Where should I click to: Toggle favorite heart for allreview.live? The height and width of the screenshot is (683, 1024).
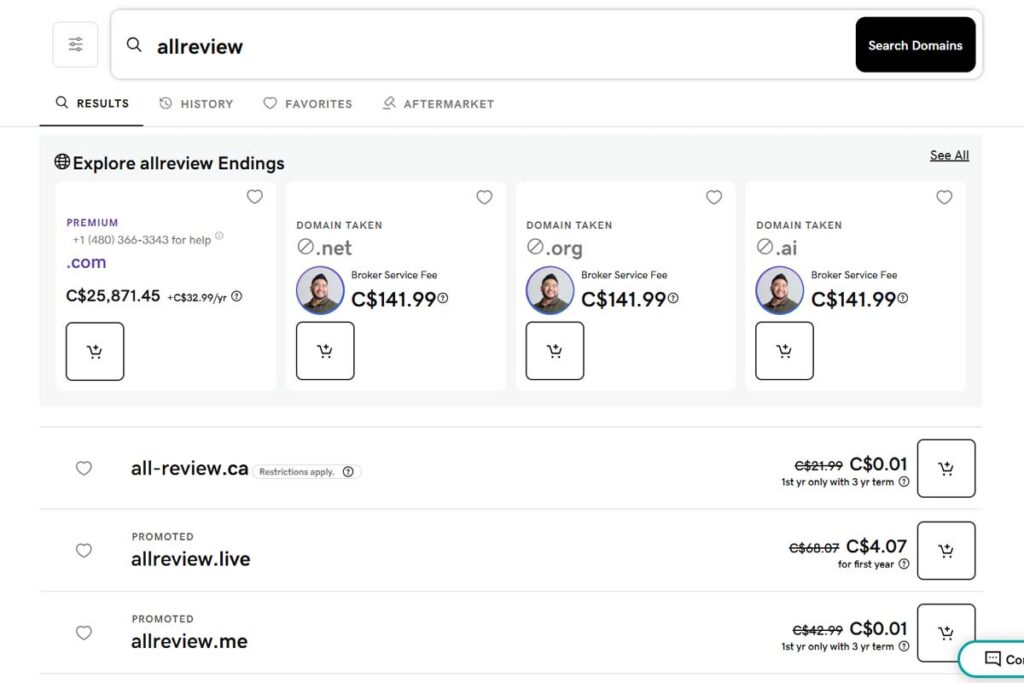84,550
